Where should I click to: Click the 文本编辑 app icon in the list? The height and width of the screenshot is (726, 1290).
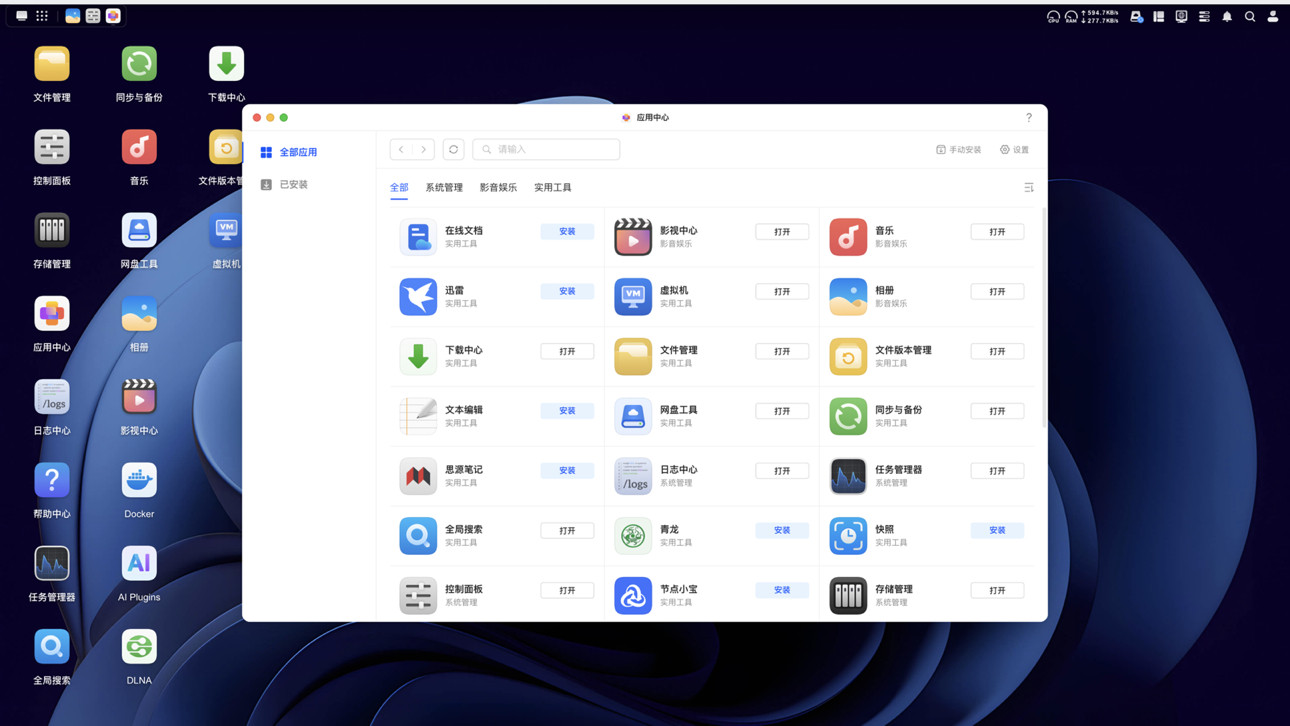point(418,416)
